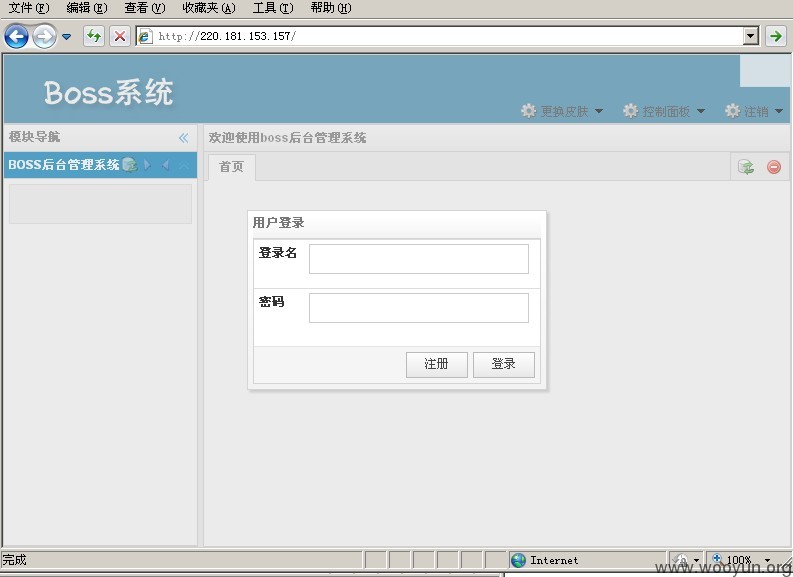Click refresh icon in BOSS后台管理系统 header
Image resolution: width=793 pixels, height=577 pixels.
click(x=130, y=165)
